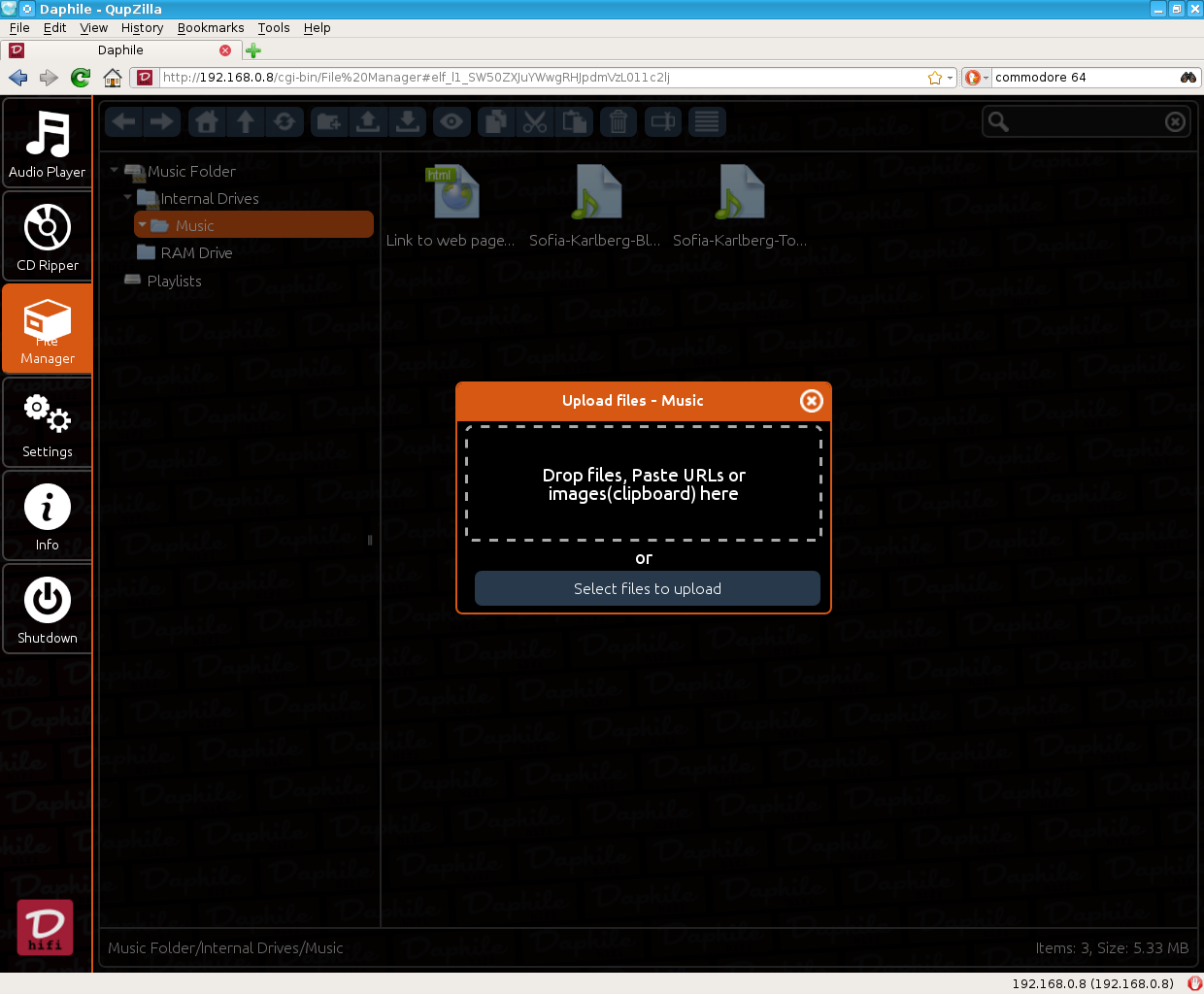The height and width of the screenshot is (994, 1204).
Task: Reload the file manager folder
Action: click(x=284, y=121)
